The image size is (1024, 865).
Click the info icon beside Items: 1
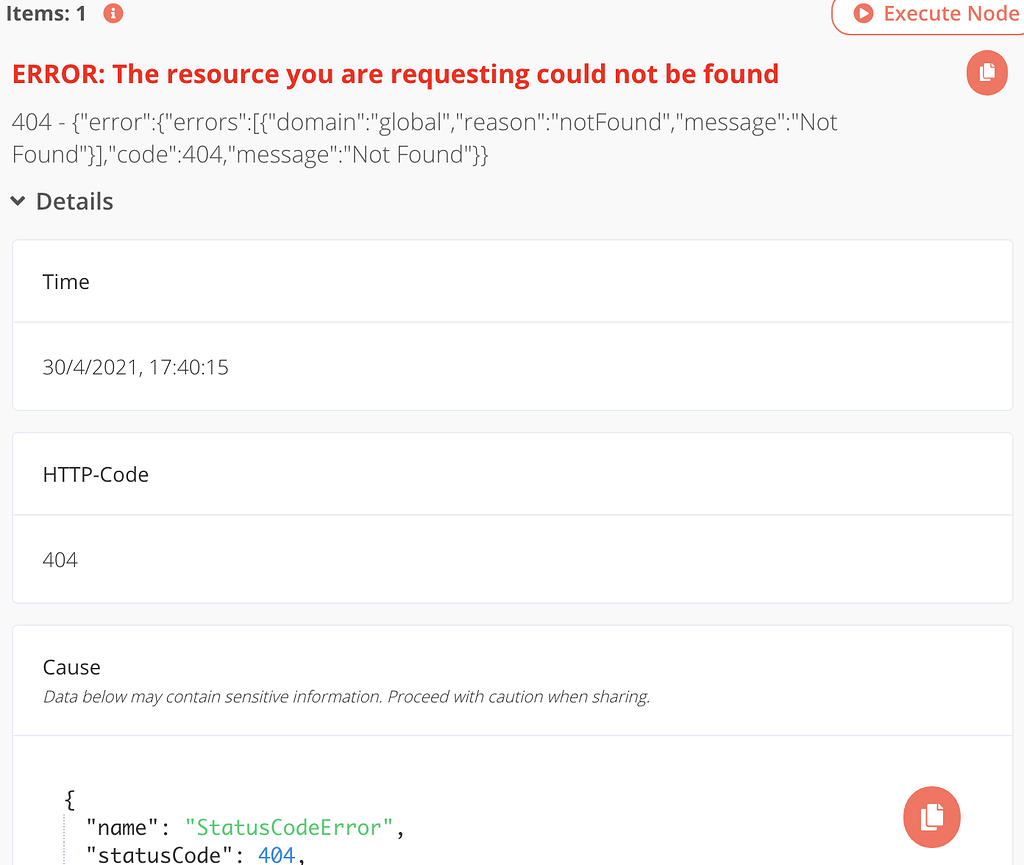pyautogui.click(x=114, y=14)
